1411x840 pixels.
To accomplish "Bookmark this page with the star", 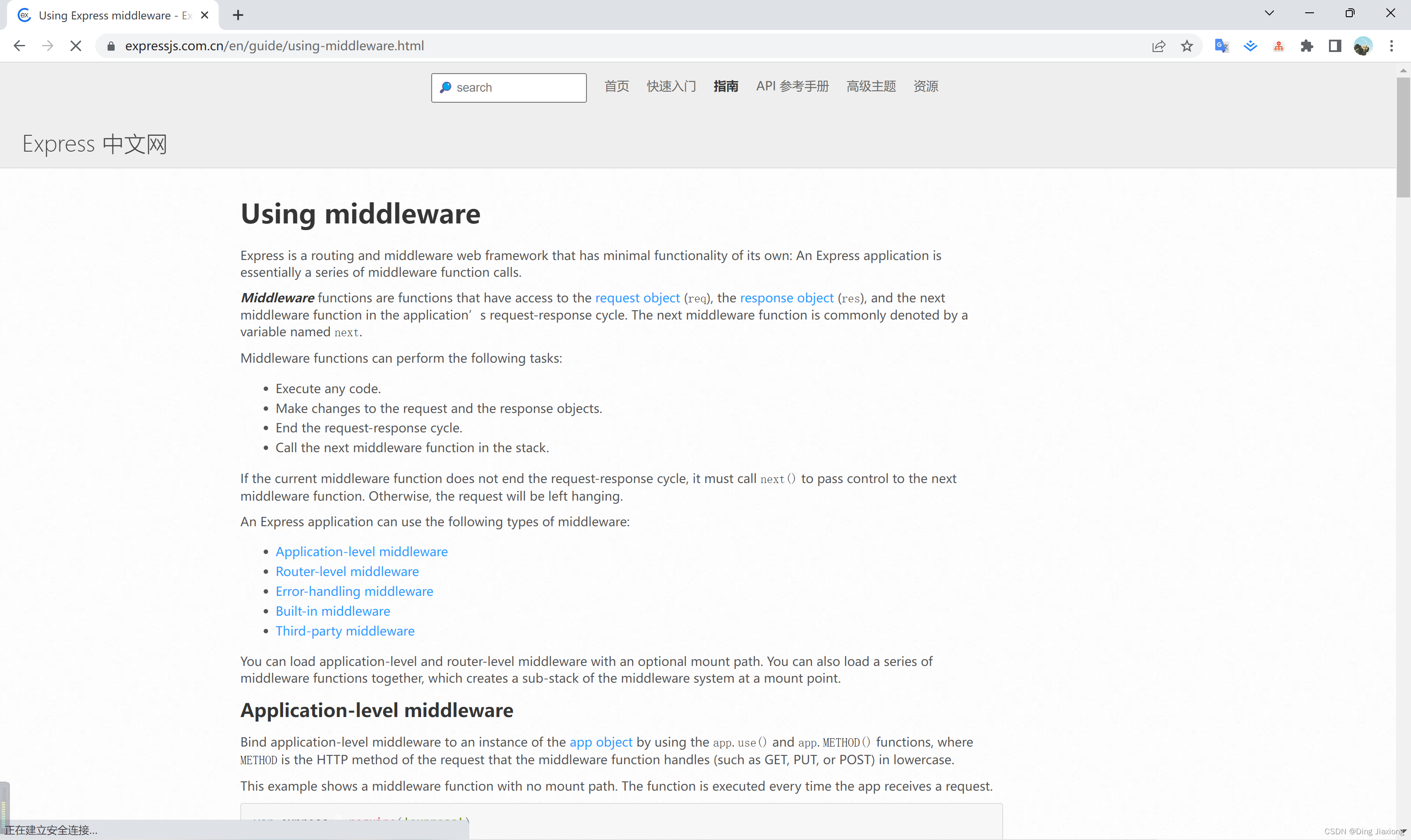I will 1187,46.
